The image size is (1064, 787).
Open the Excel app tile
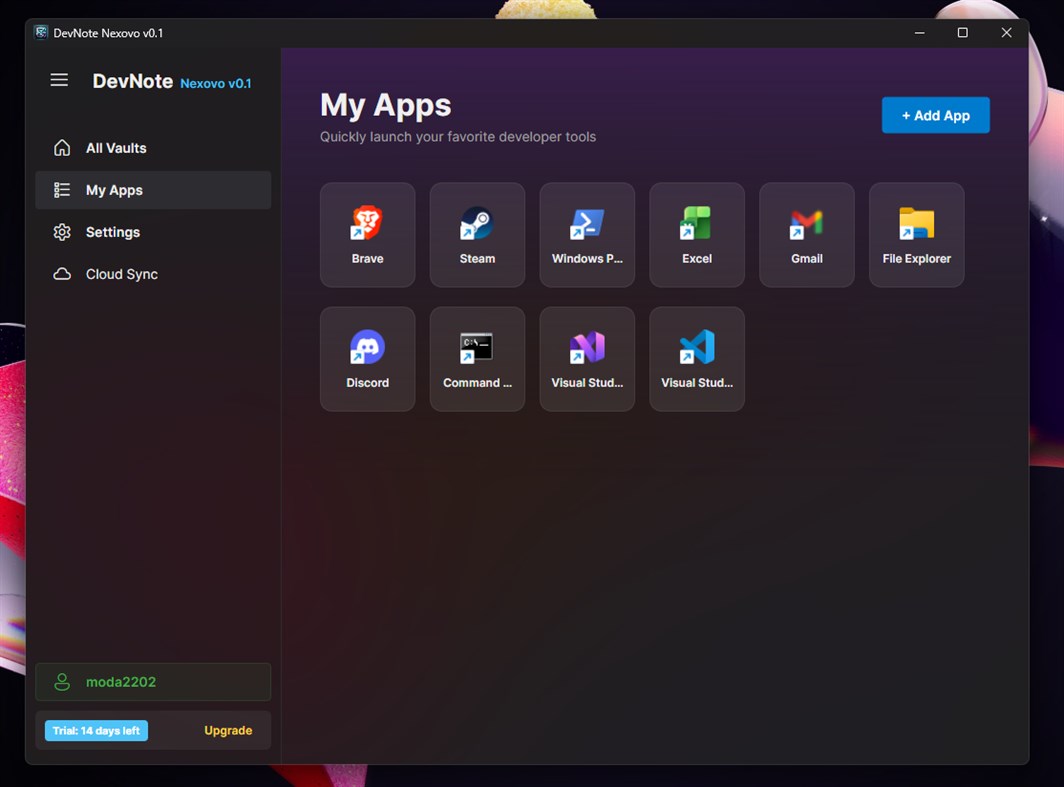(697, 235)
